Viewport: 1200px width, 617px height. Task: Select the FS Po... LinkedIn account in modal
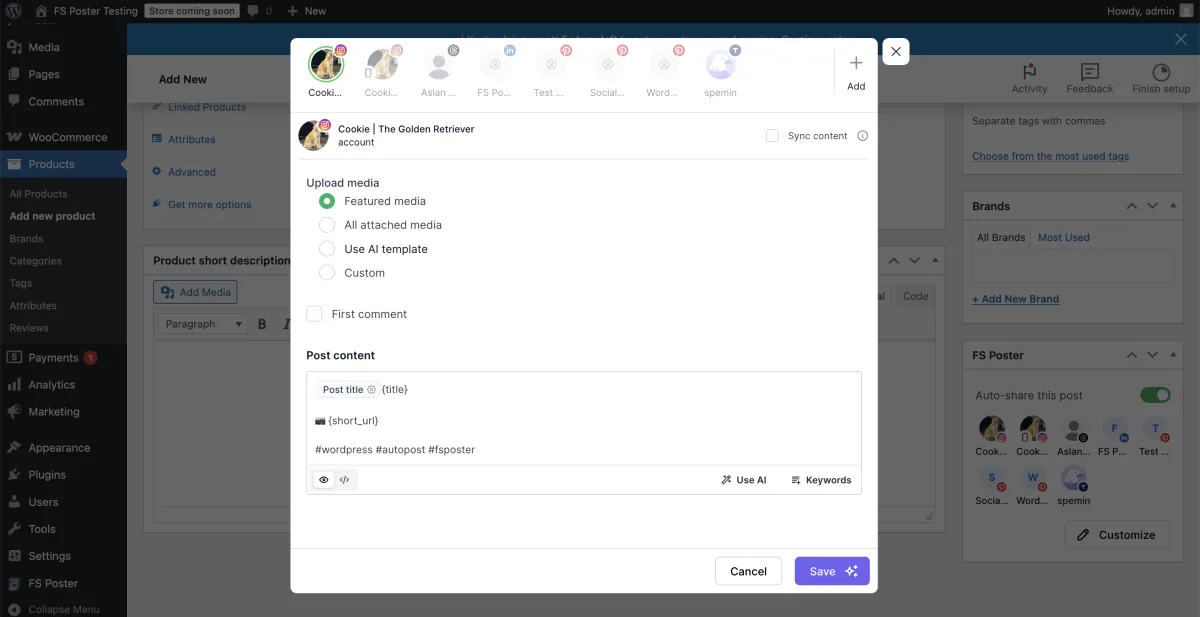(x=495, y=66)
